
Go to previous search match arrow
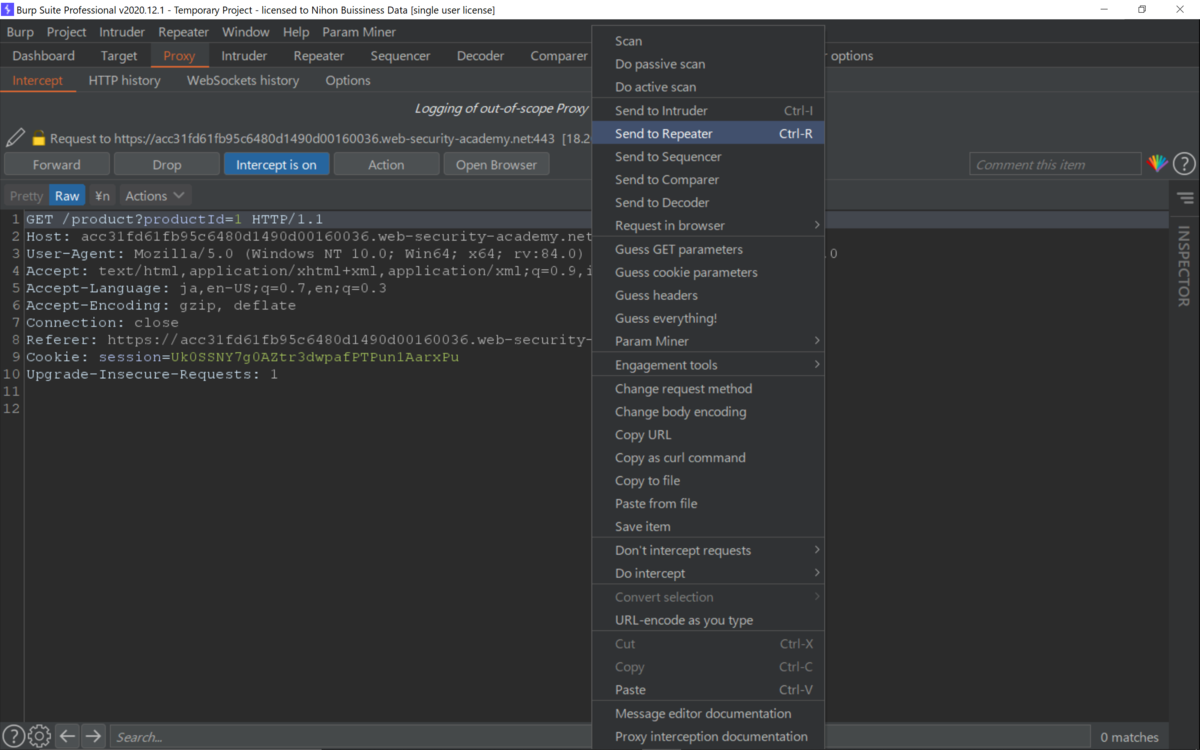click(67, 736)
